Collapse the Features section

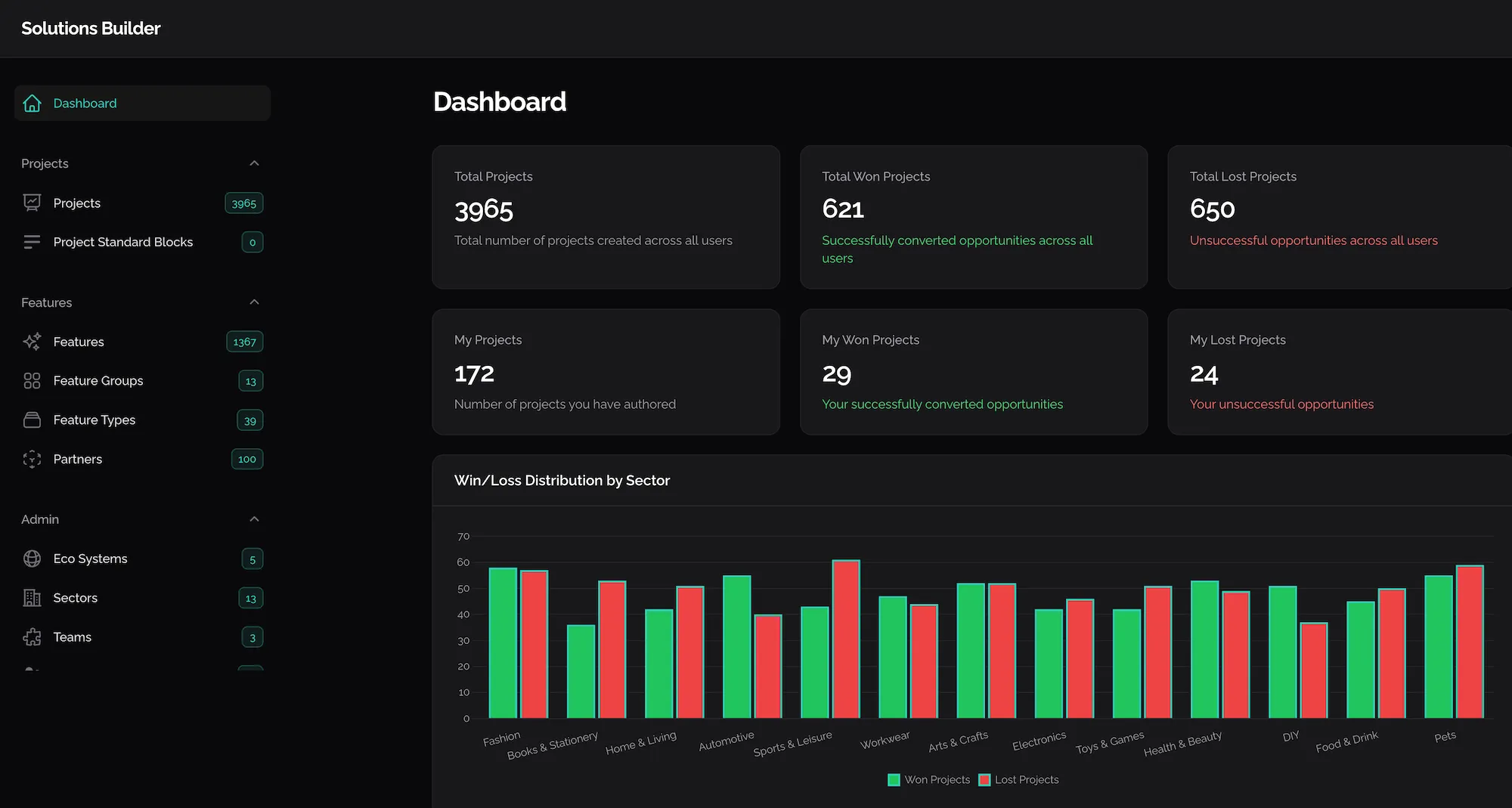(254, 302)
